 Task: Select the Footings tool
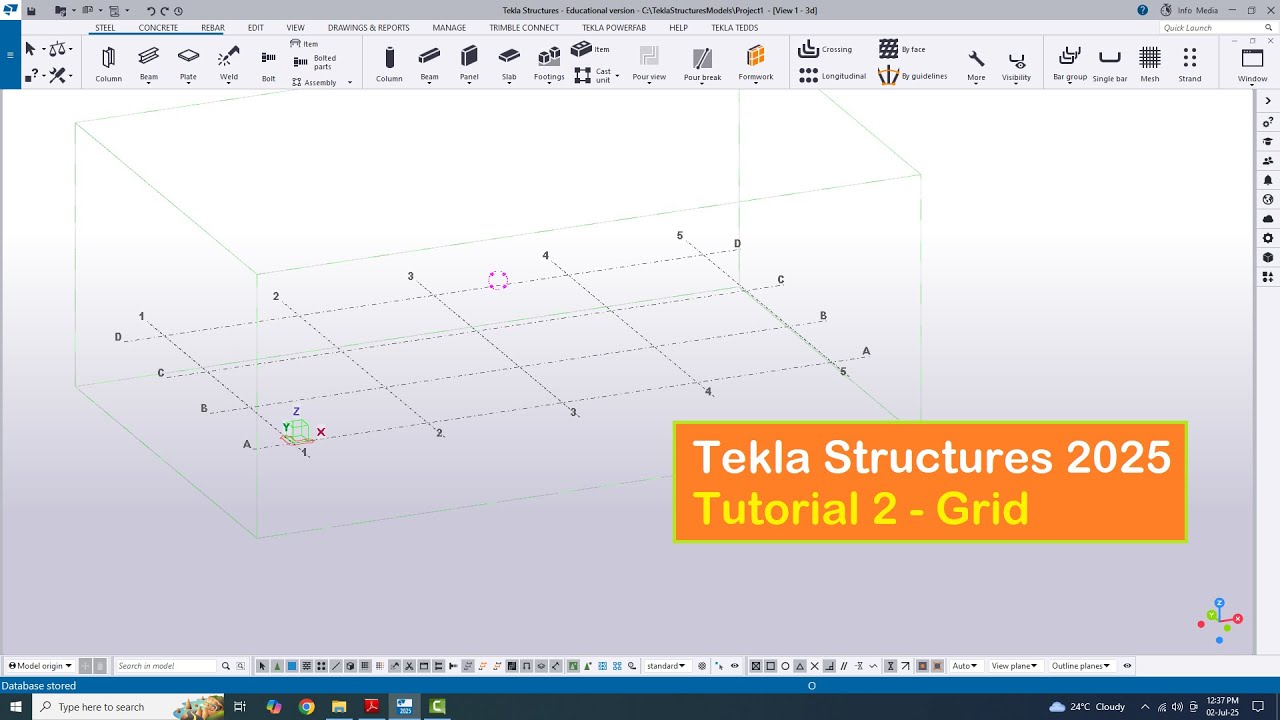click(549, 64)
